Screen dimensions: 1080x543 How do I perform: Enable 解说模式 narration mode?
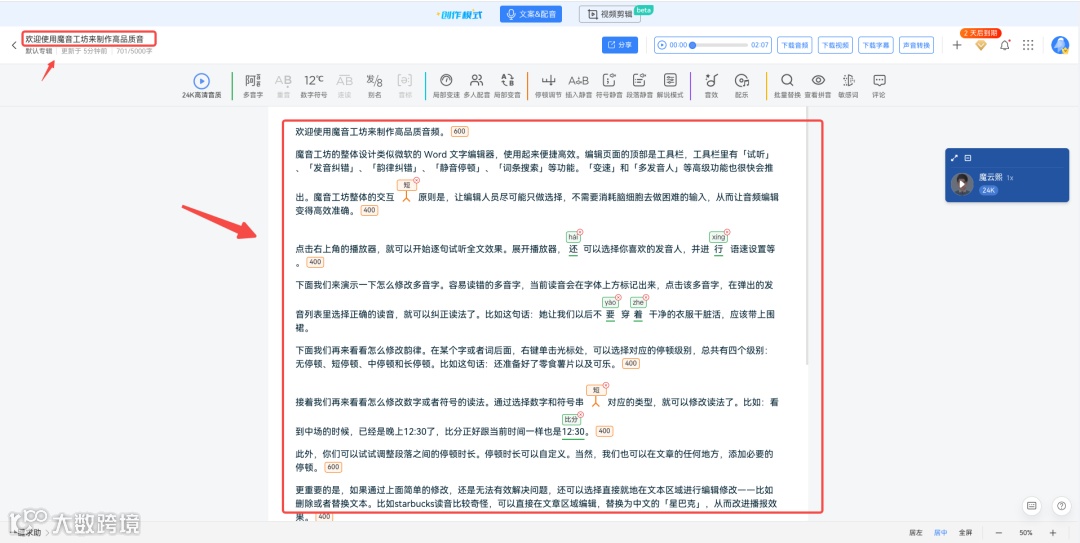click(669, 86)
